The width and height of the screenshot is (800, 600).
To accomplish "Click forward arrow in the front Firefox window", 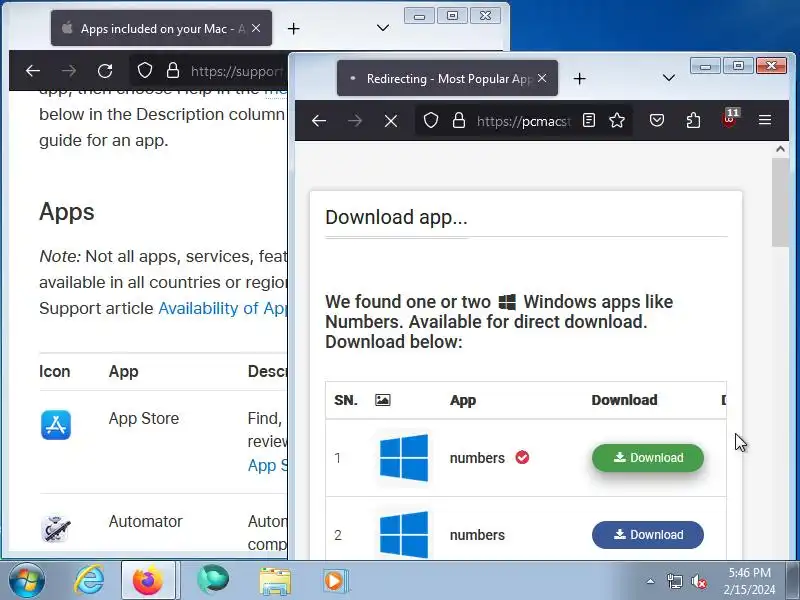I will tap(355, 121).
